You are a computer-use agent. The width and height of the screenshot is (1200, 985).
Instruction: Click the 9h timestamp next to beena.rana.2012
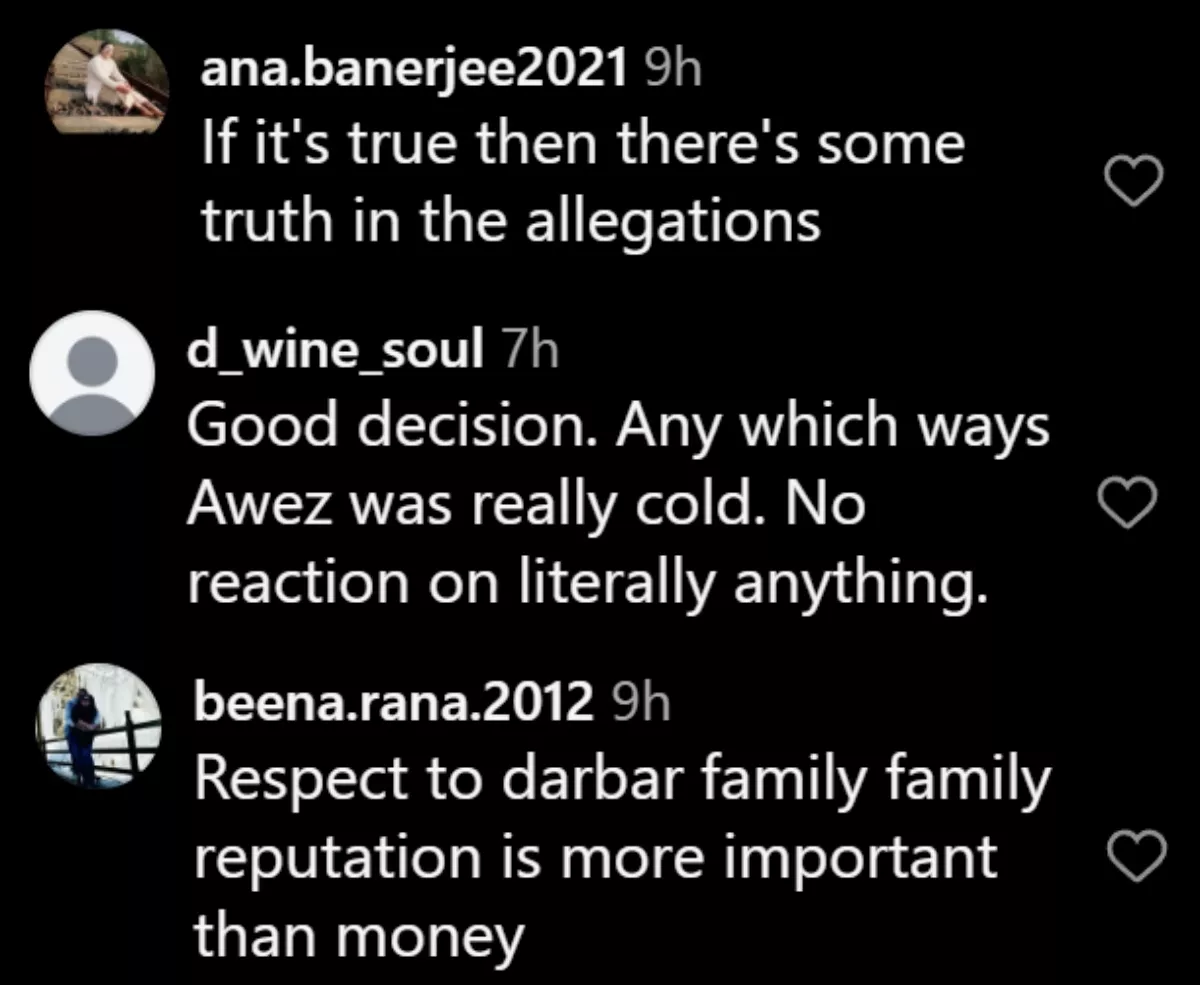point(638,704)
